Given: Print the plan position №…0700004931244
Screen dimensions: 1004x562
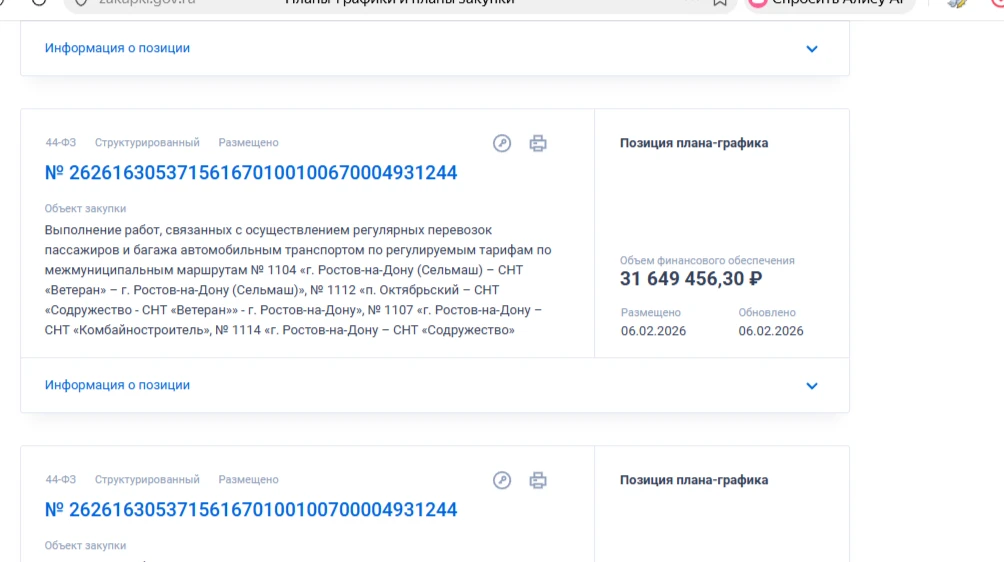Looking at the screenshot, I should 538,480.
